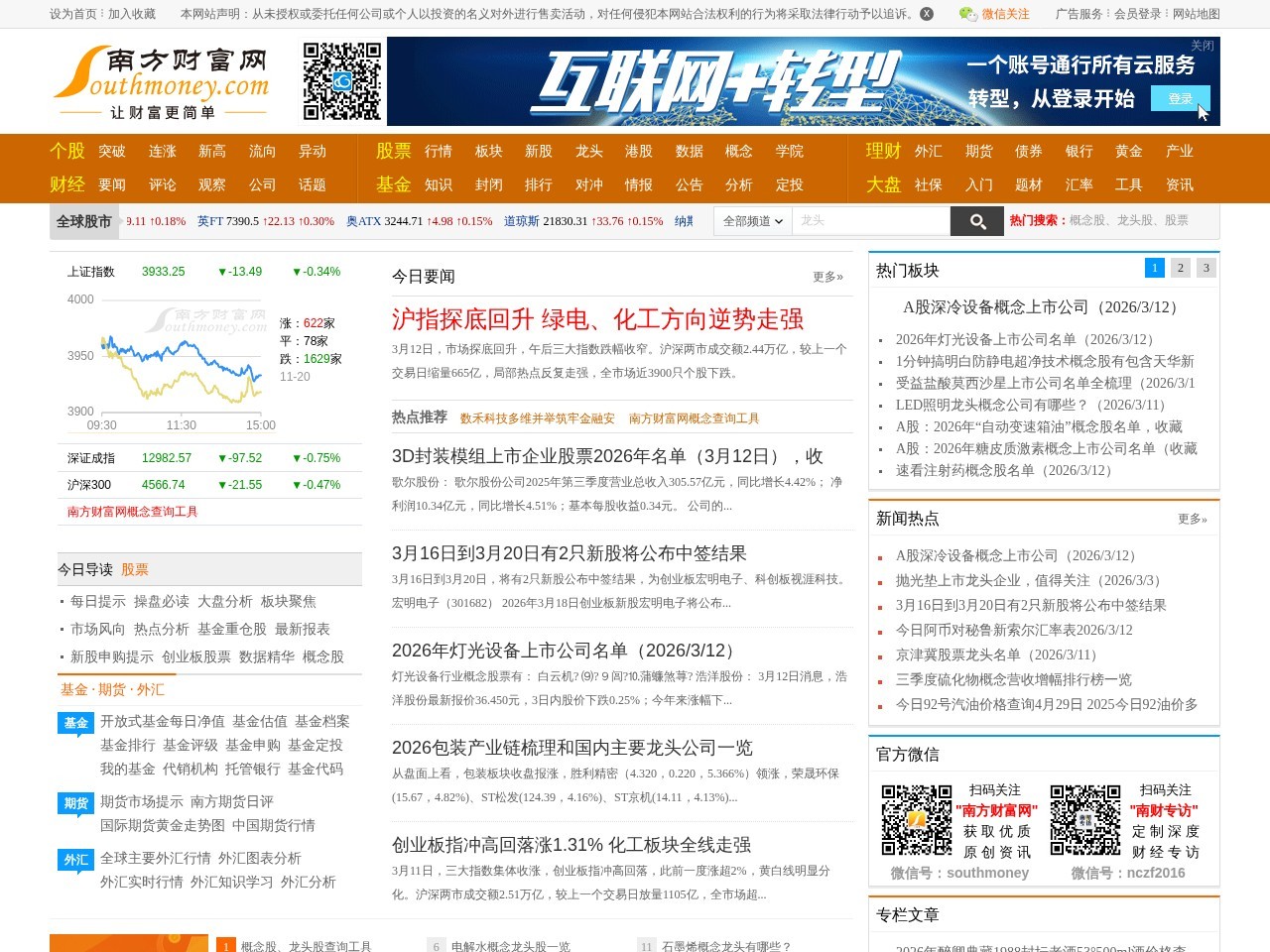
Task: Click the search magnifier icon
Action: [x=977, y=220]
